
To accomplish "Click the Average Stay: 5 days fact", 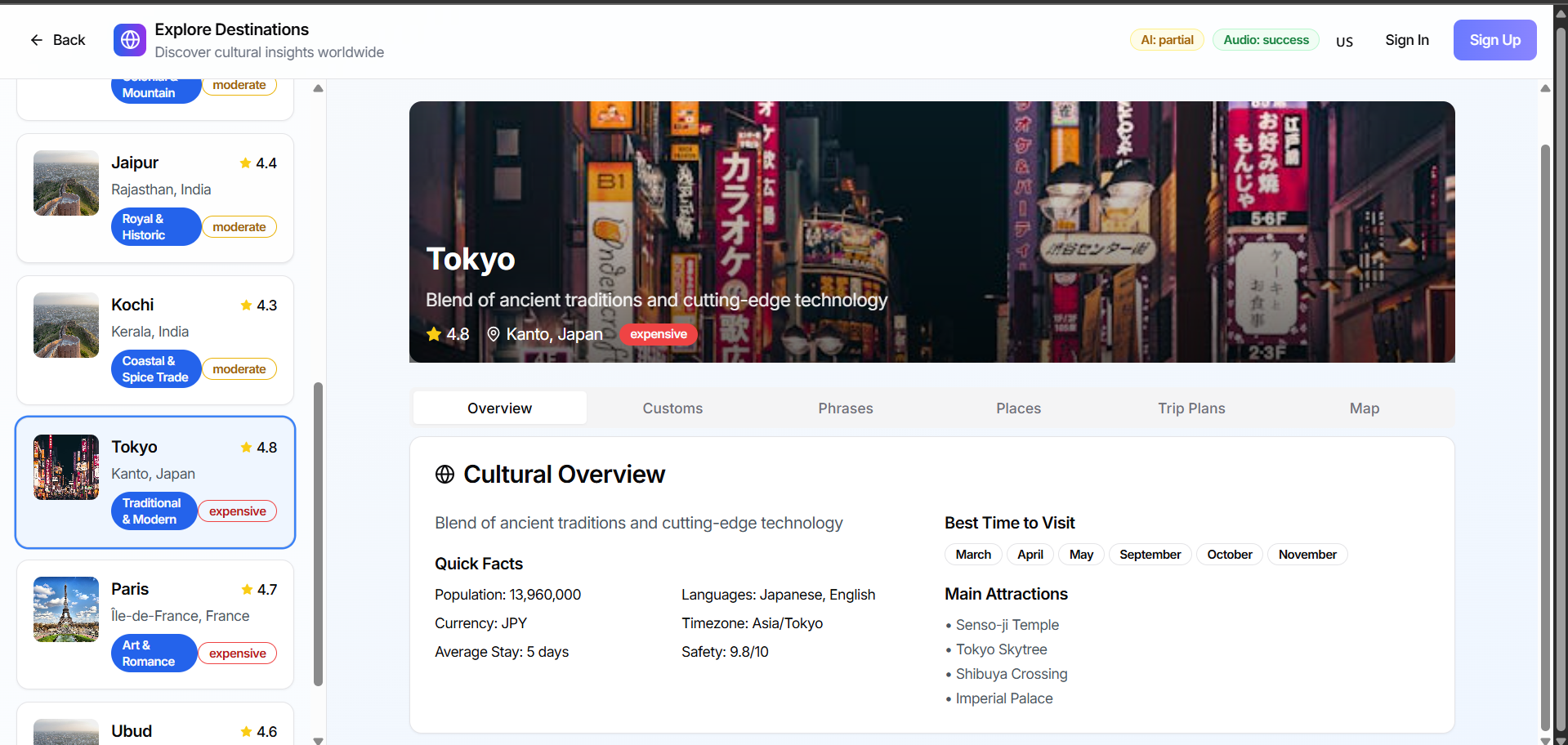I will coord(502,652).
